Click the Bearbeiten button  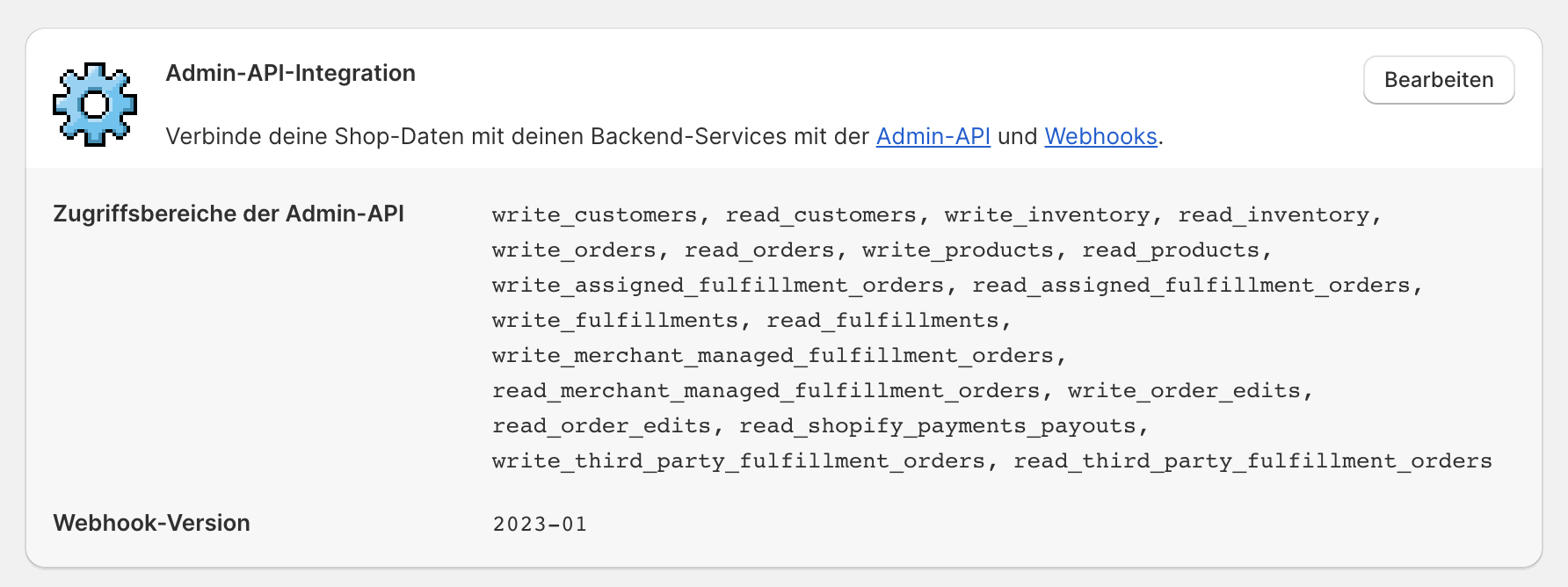(x=1439, y=80)
